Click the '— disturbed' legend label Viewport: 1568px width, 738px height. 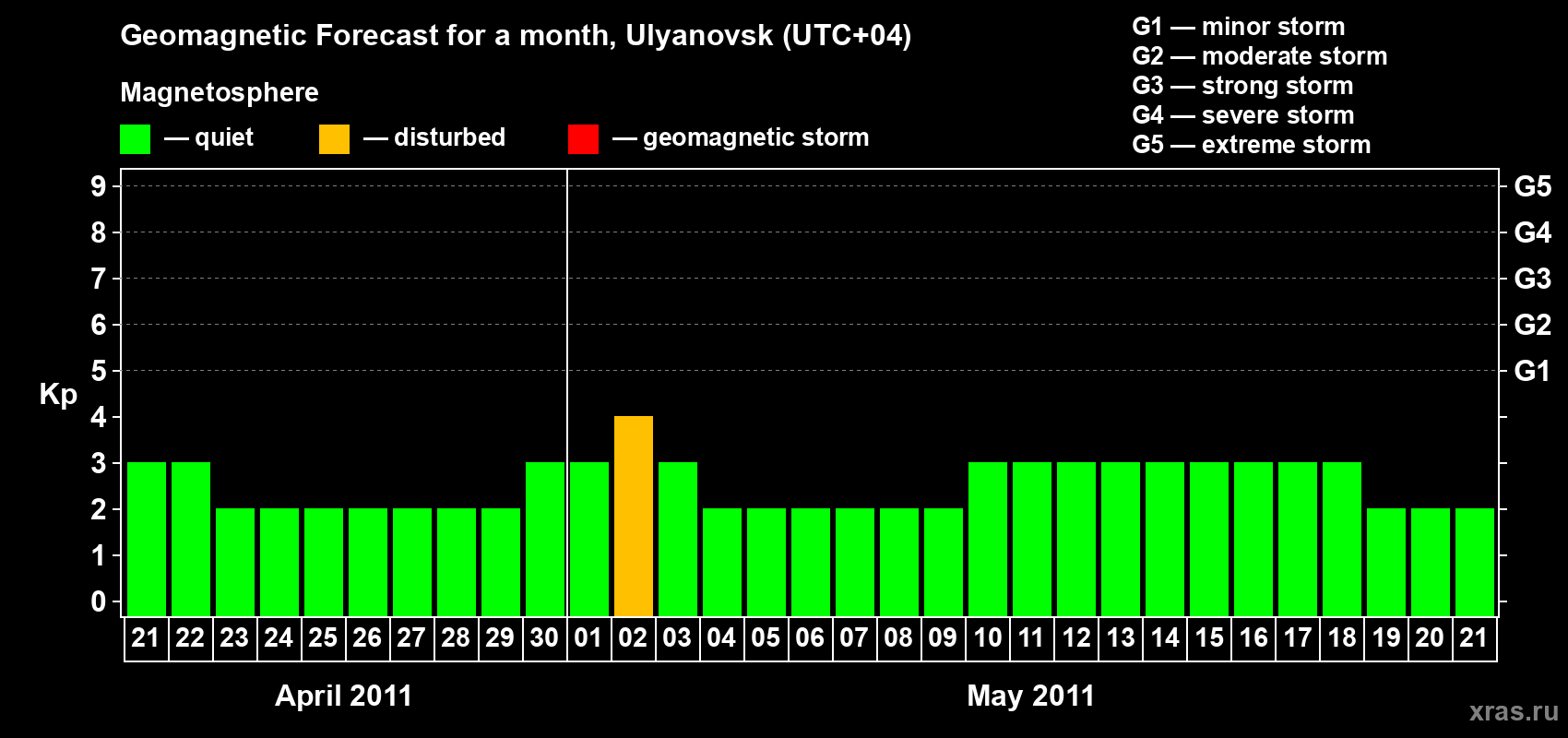click(x=434, y=137)
